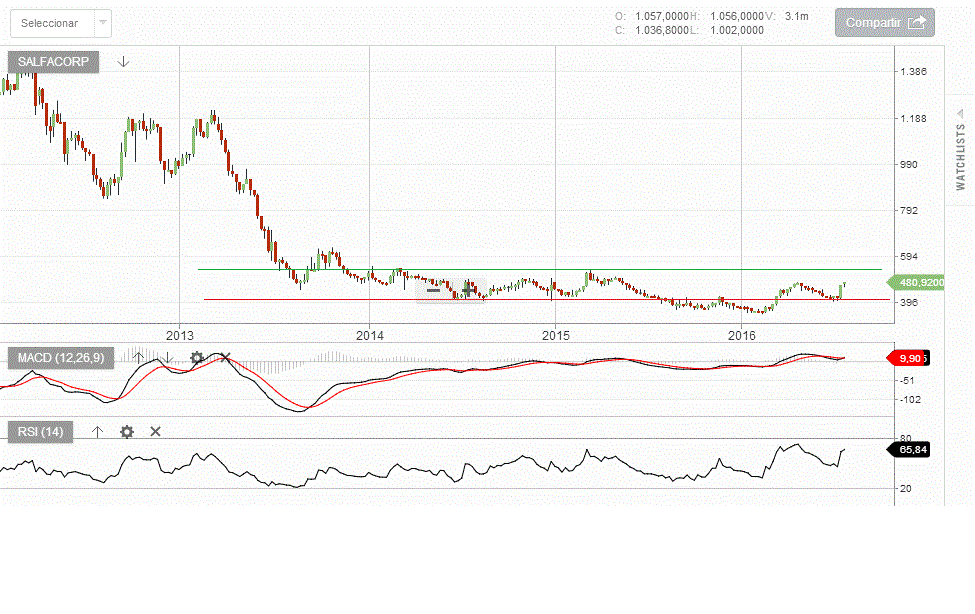Viewport: 975px width, 614px height.
Task: Move the SALFACORP panel down with arrow
Action: point(123,62)
